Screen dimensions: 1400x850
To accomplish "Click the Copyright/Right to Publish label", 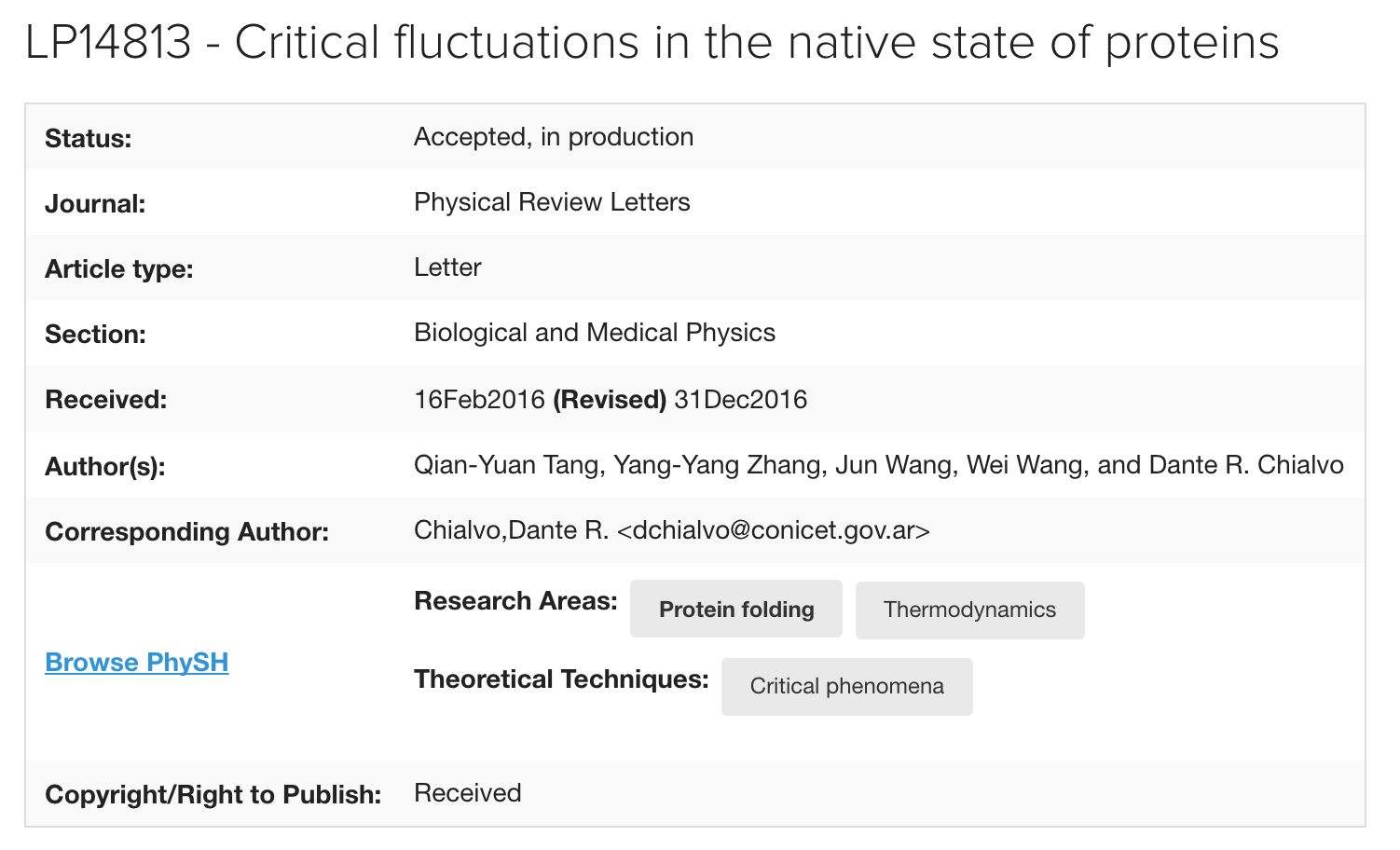I will pos(213,795).
